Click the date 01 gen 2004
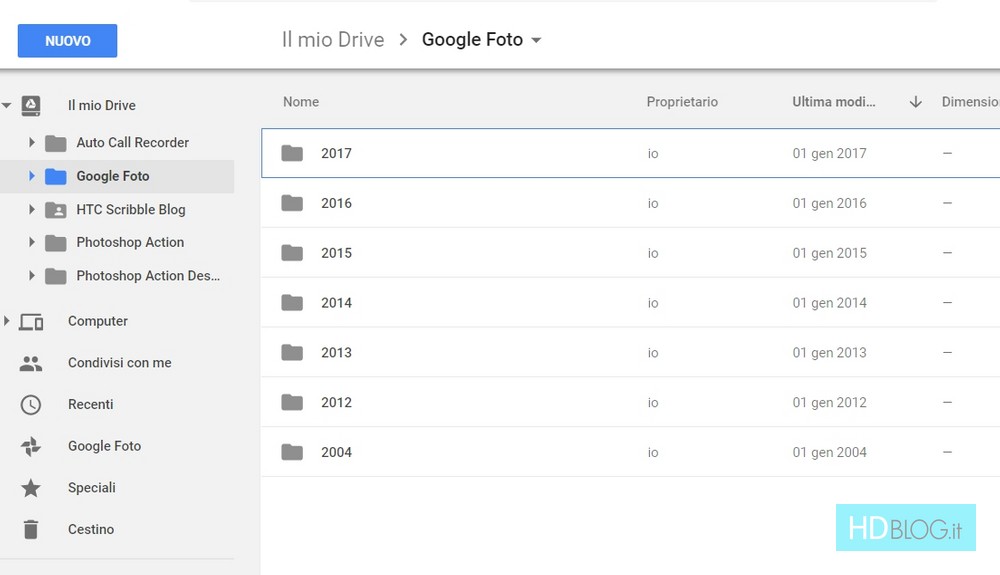Screen dimensions: 1000x575 pyautogui.click(x=829, y=452)
